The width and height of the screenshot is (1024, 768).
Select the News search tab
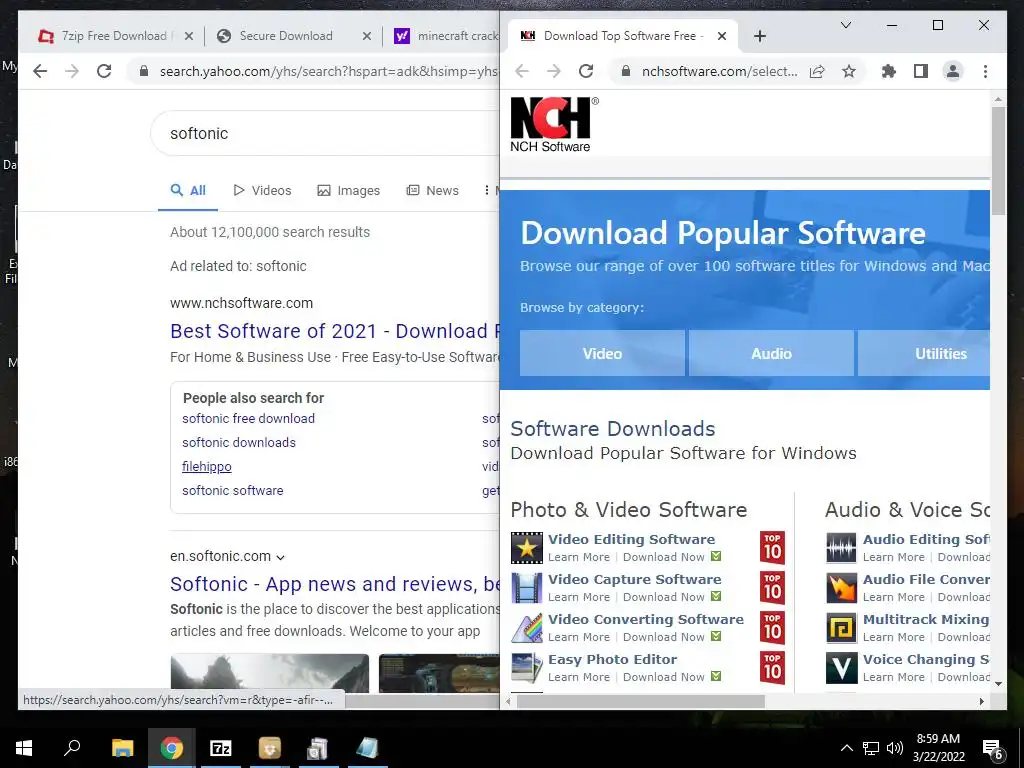(432, 190)
